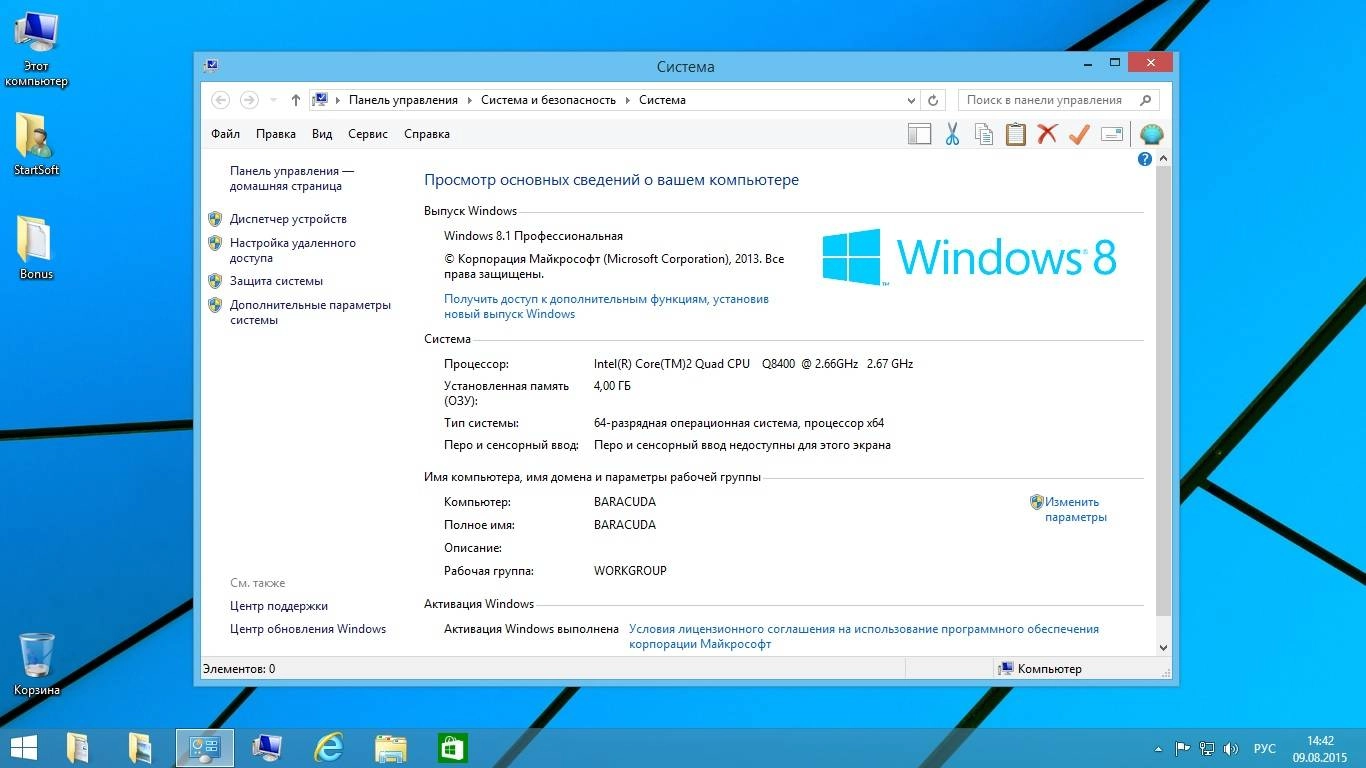Click the layout pane toolbar icon
1366x768 pixels.
pyautogui.click(x=919, y=134)
